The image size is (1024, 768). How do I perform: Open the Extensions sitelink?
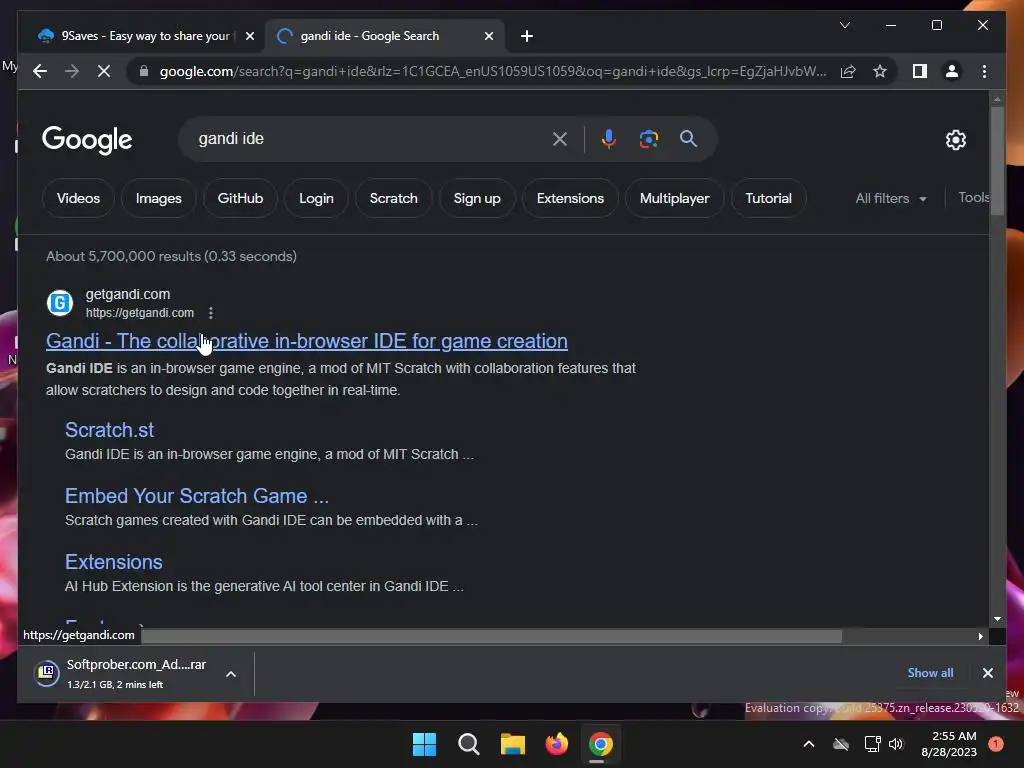pyautogui.click(x=114, y=562)
